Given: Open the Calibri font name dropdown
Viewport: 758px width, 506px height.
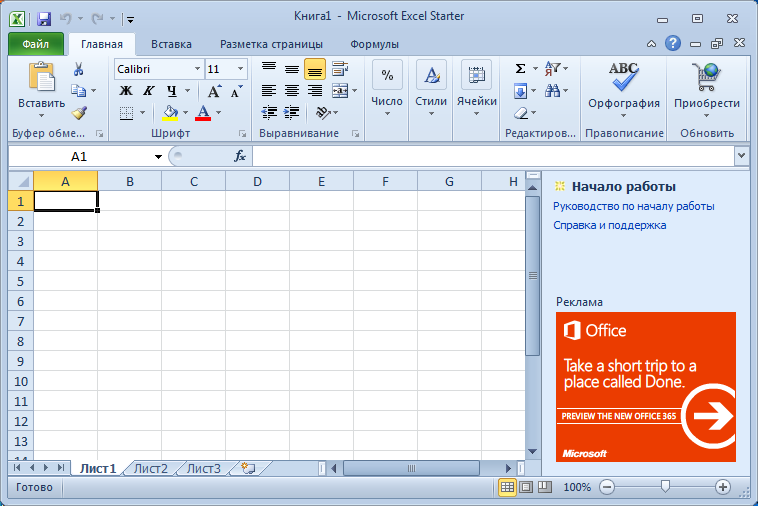Looking at the screenshot, I should pyautogui.click(x=197, y=69).
